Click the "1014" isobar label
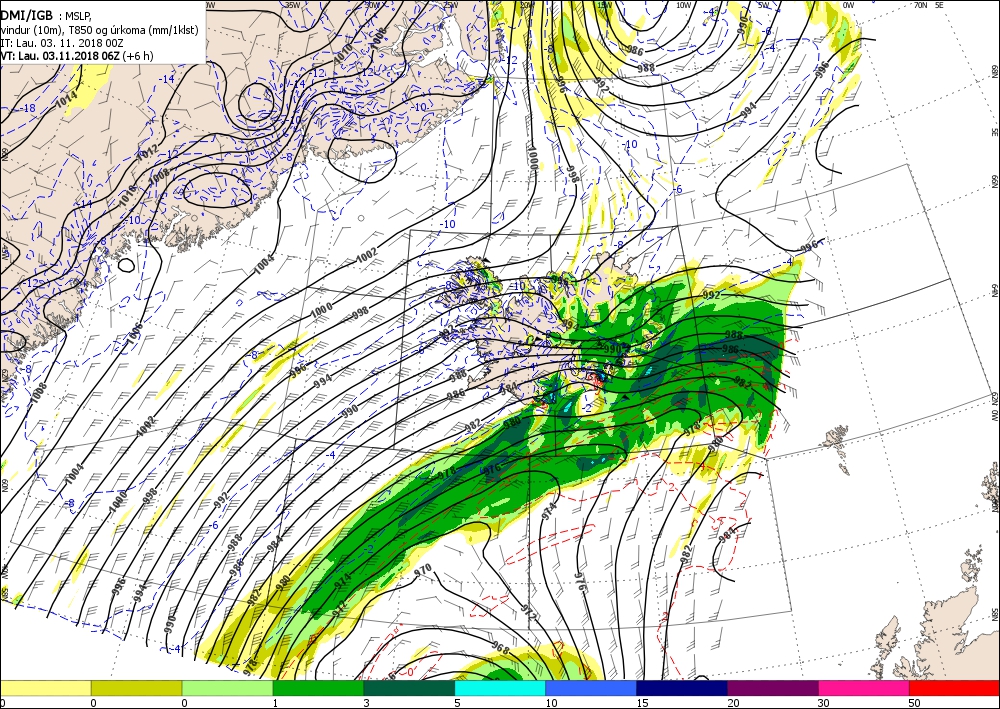Image resolution: width=1000 pixels, height=709 pixels. pyautogui.click(x=67, y=99)
